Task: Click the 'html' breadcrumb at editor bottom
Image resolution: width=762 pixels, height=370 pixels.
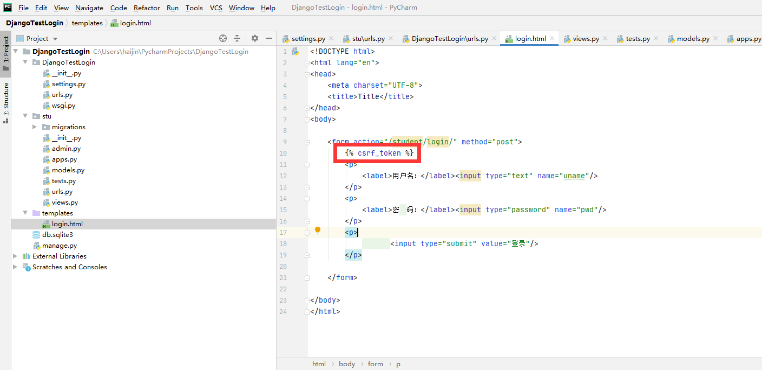Action: 319,364
